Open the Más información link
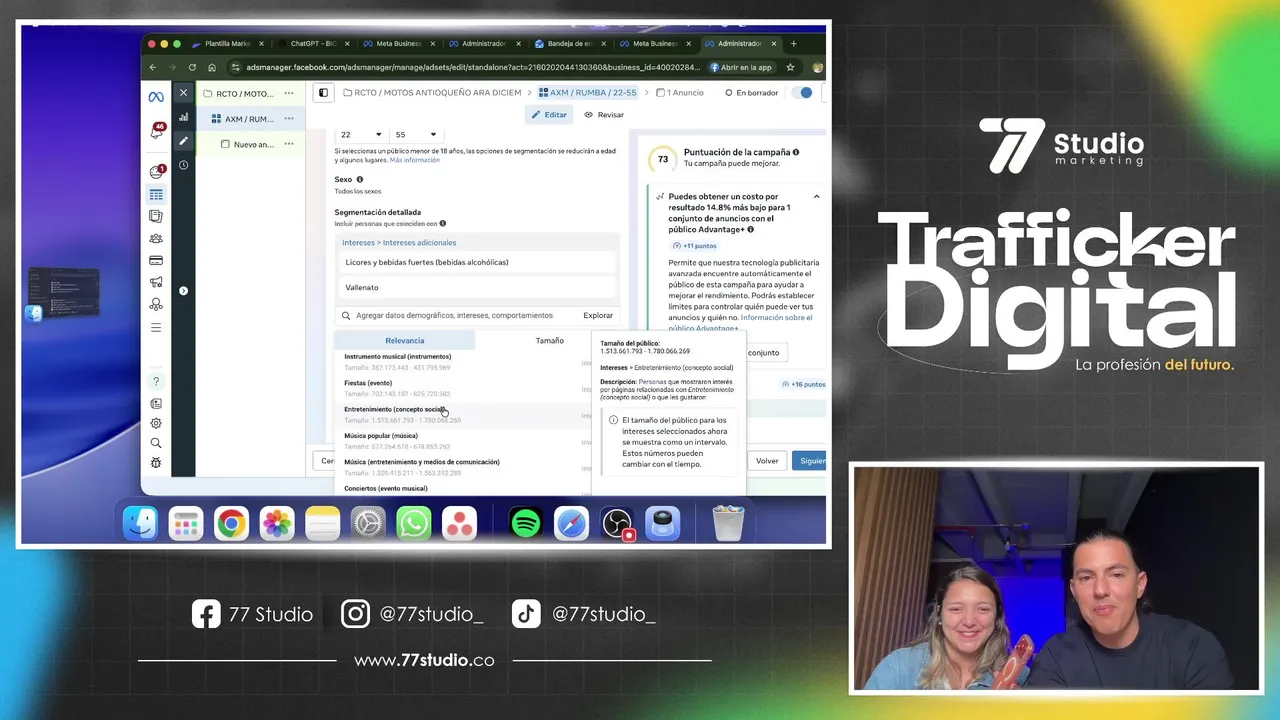Image resolution: width=1280 pixels, height=720 pixels. tap(415, 160)
